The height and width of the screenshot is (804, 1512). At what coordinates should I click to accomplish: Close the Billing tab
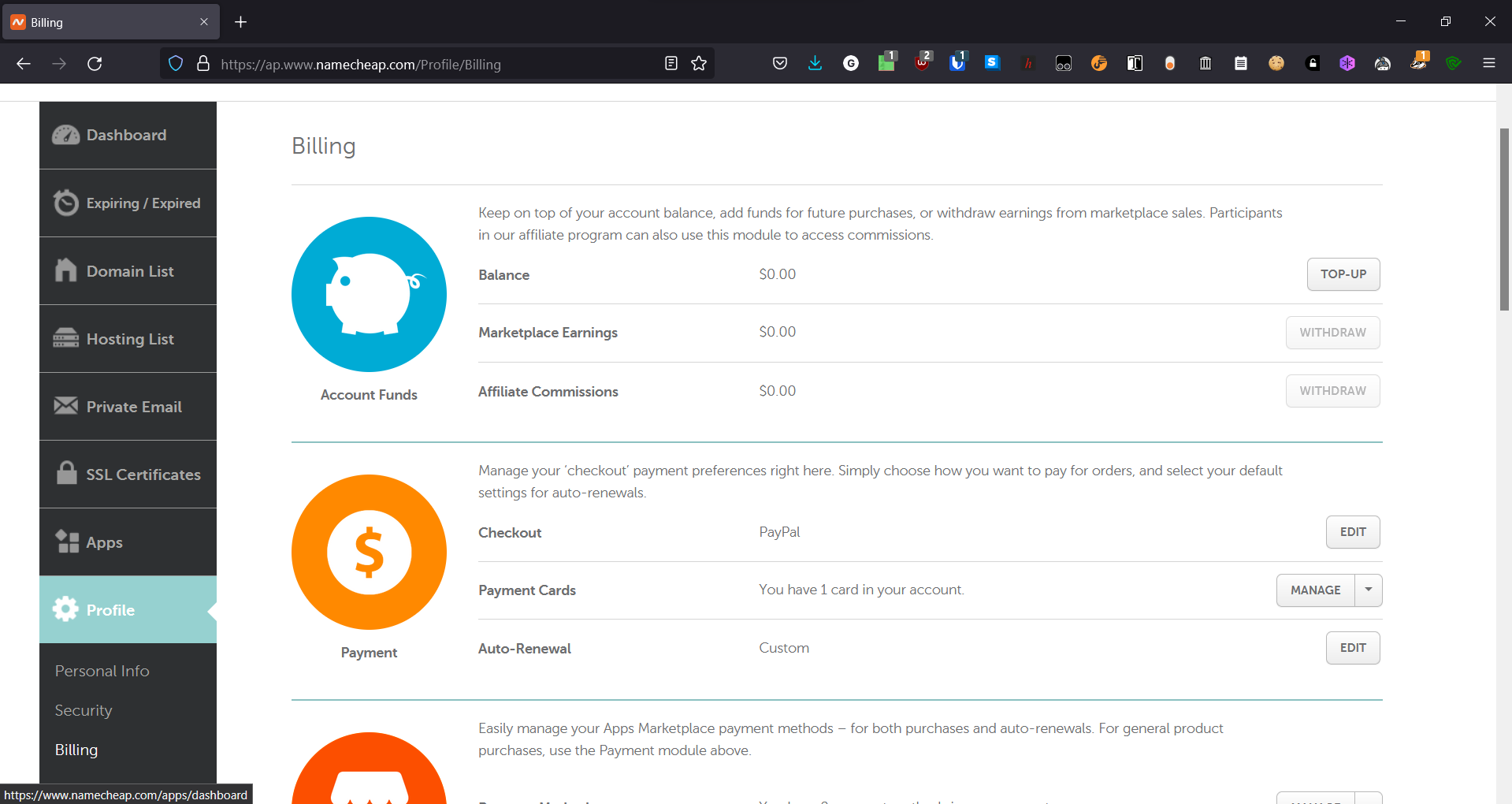(204, 22)
